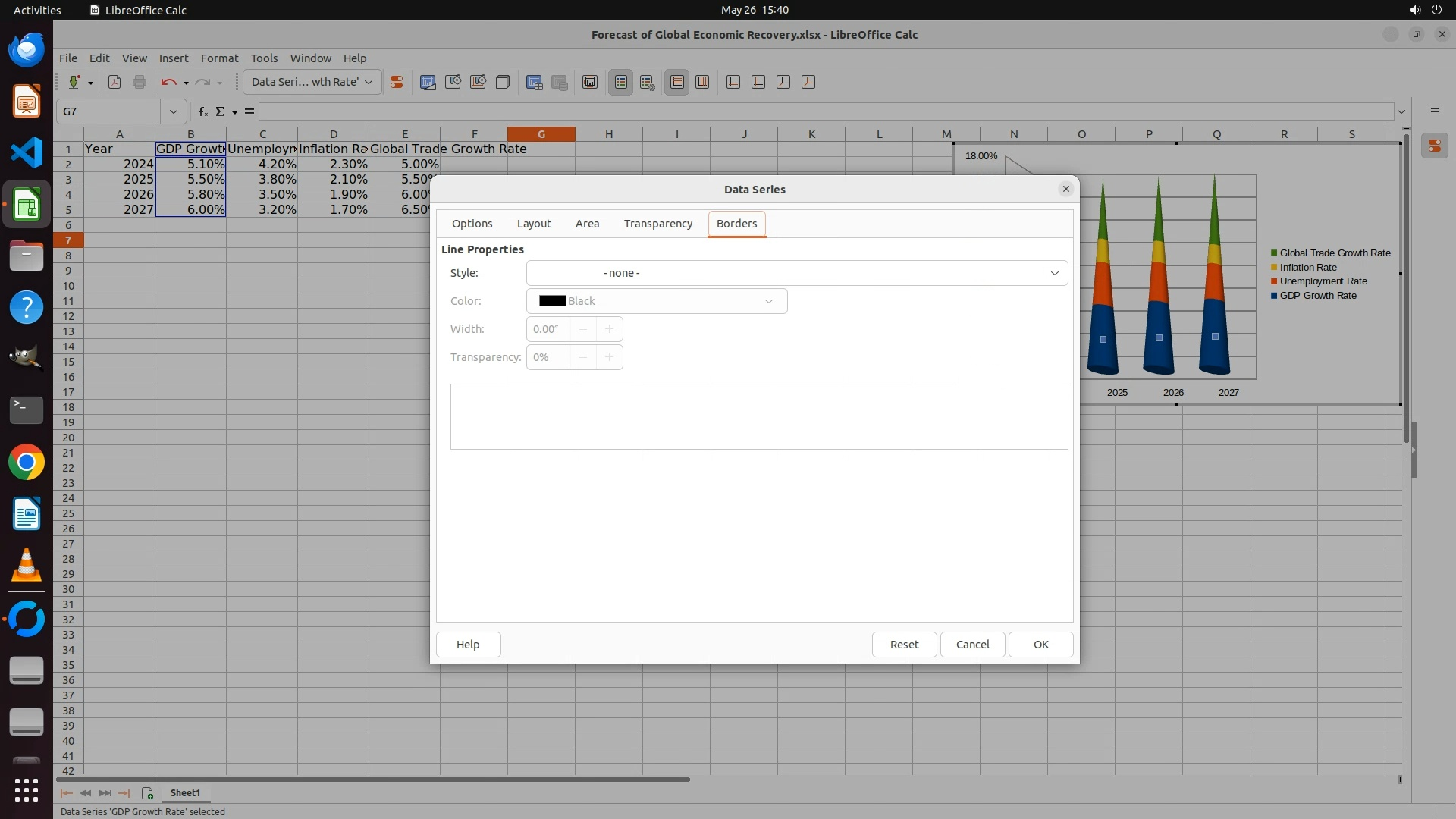
Task: Open the Chart Type icon
Action: pos(428,82)
